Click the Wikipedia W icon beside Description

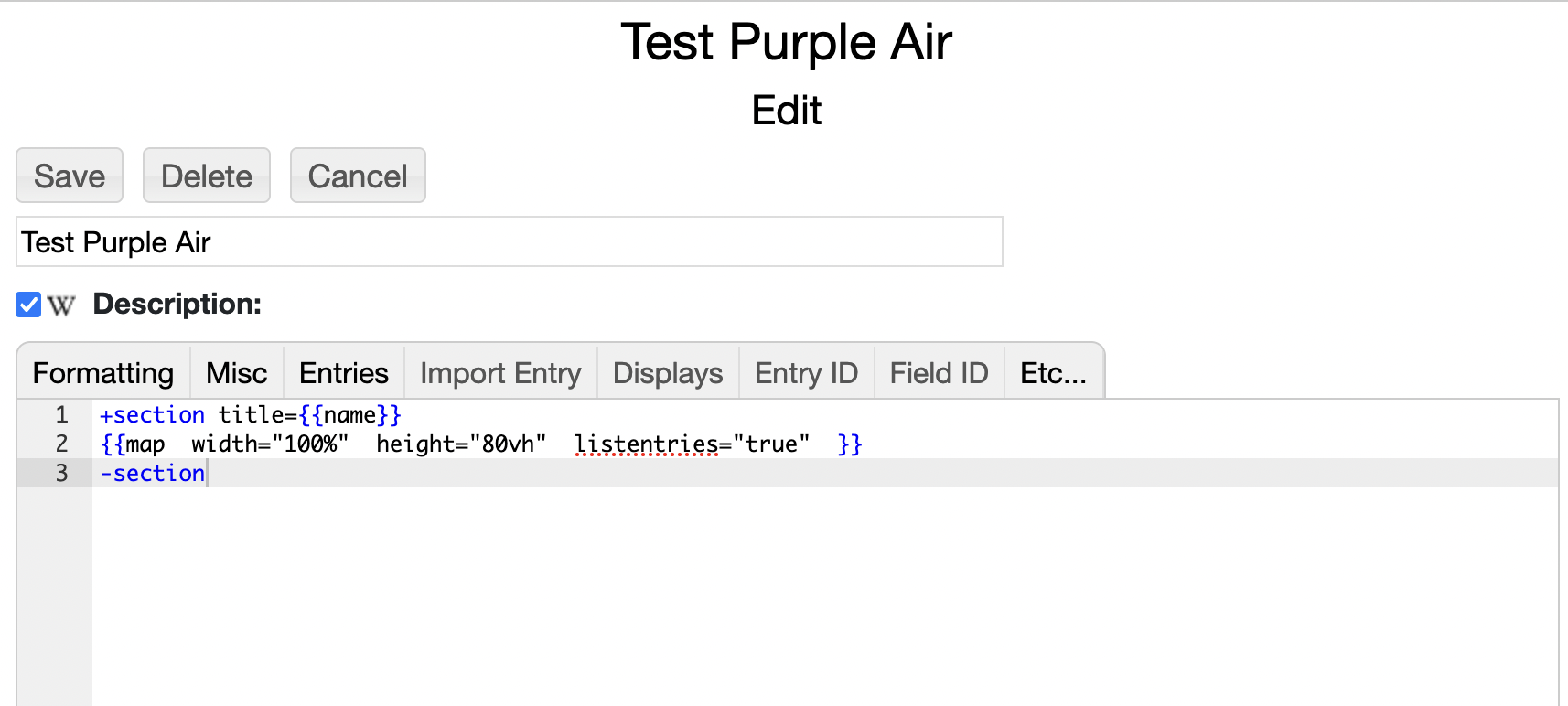coord(61,305)
